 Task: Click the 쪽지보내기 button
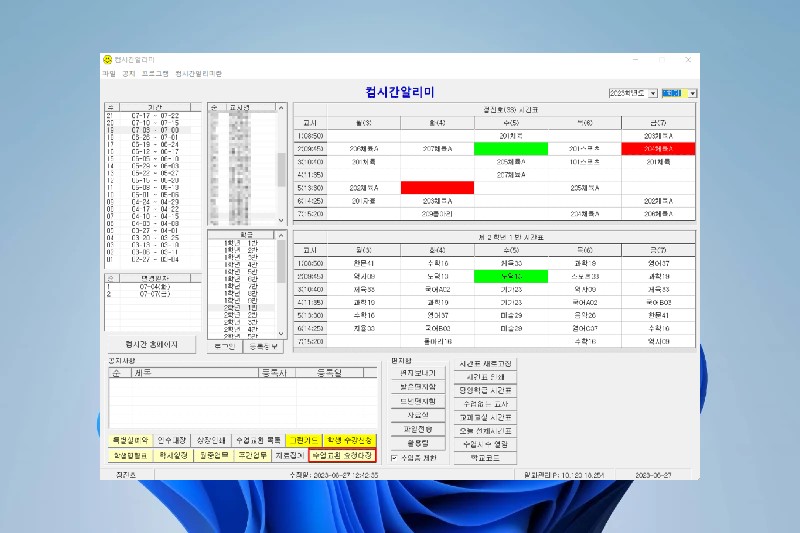tap(418, 373)
